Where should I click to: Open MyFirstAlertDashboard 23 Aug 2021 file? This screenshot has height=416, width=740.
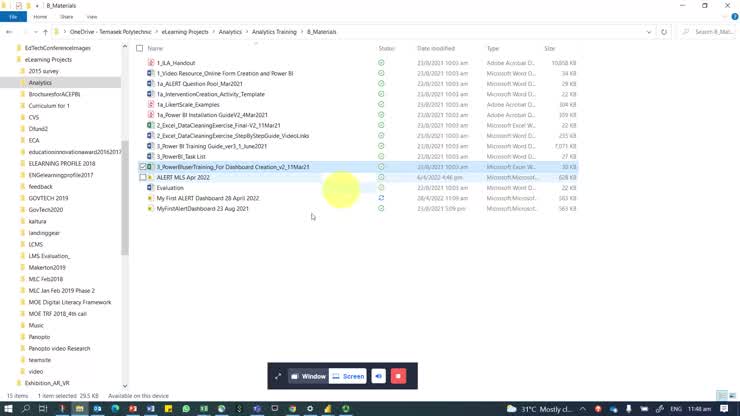coord(202,208)
